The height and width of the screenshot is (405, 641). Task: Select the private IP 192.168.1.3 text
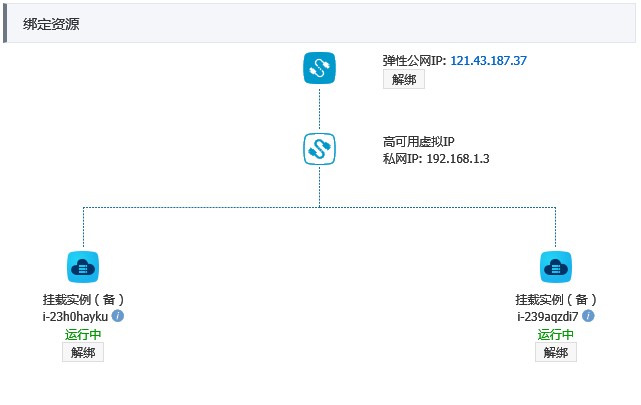pyautogui.click(x=457, y=159)
